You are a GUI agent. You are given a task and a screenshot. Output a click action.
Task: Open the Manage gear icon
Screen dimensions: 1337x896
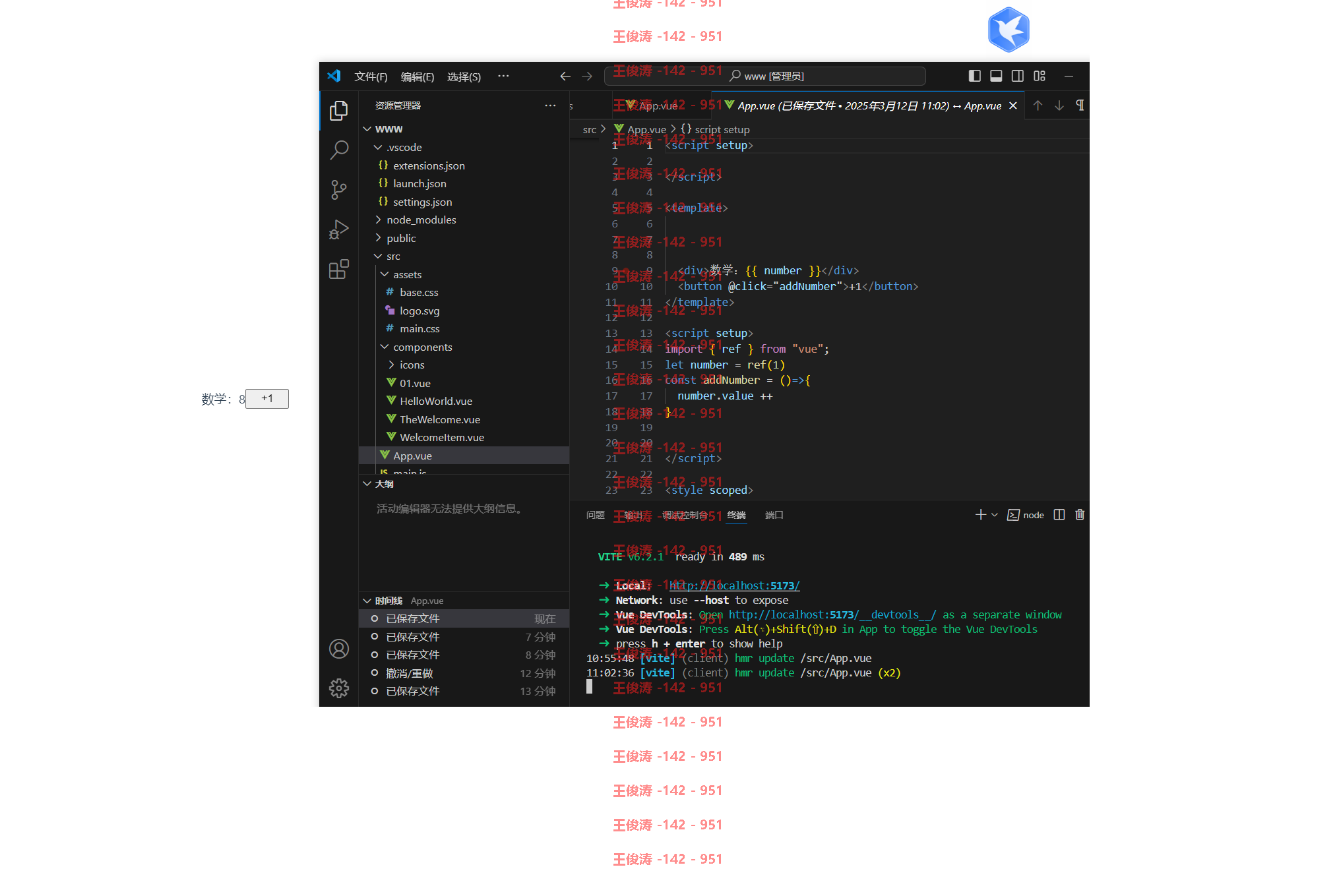coord(339,688)
